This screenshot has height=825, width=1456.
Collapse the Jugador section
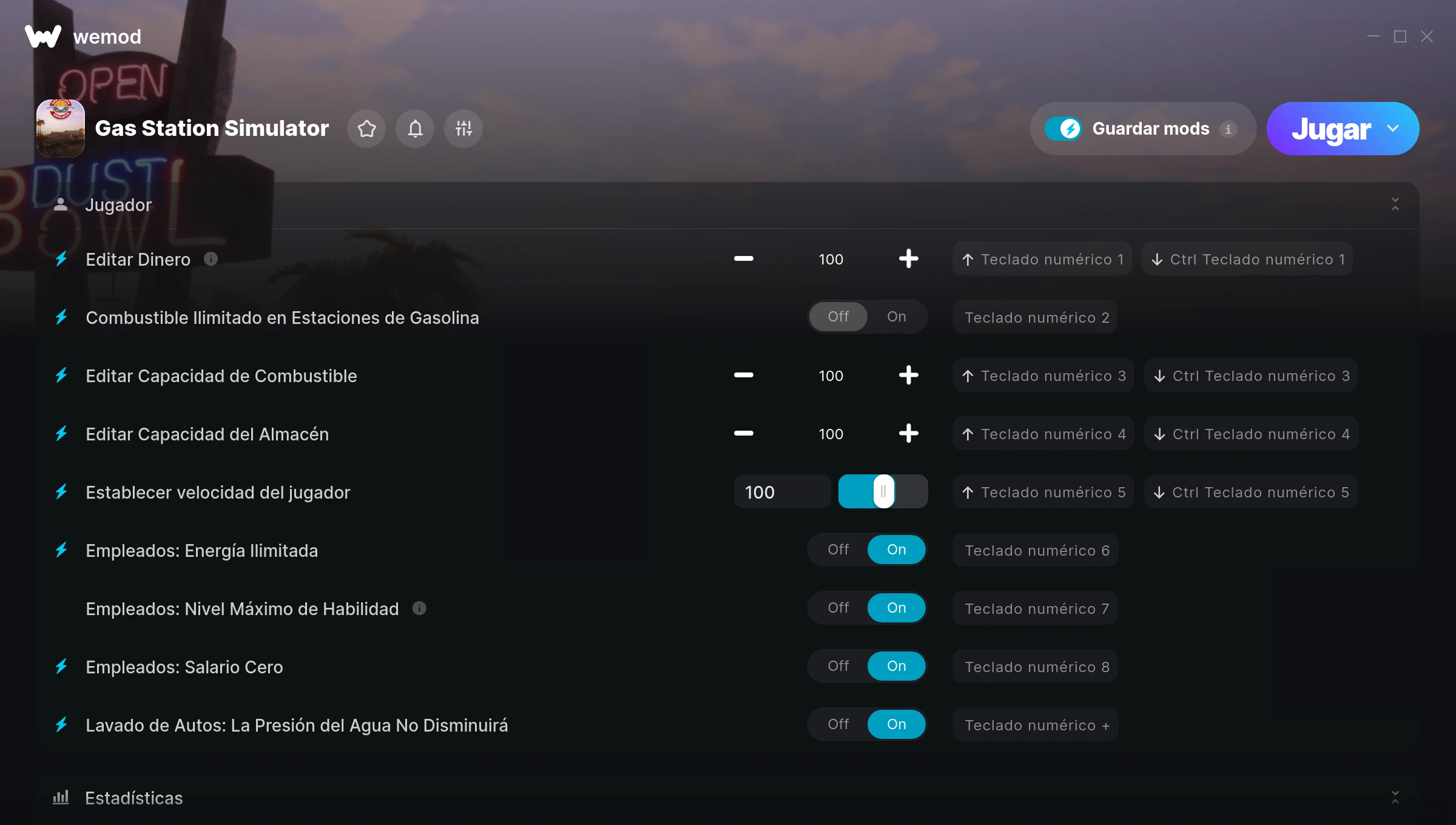(x=1395, y=204)
